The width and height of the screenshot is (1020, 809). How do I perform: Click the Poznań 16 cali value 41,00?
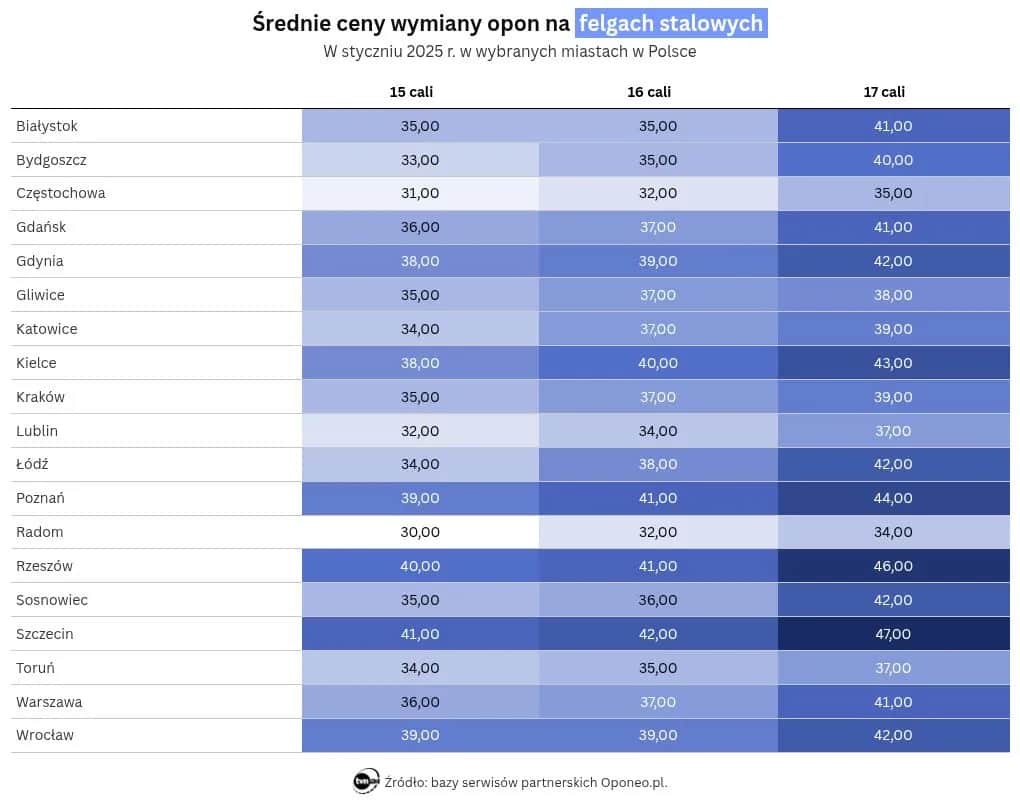pyautogui.click(x=658, y=498)
